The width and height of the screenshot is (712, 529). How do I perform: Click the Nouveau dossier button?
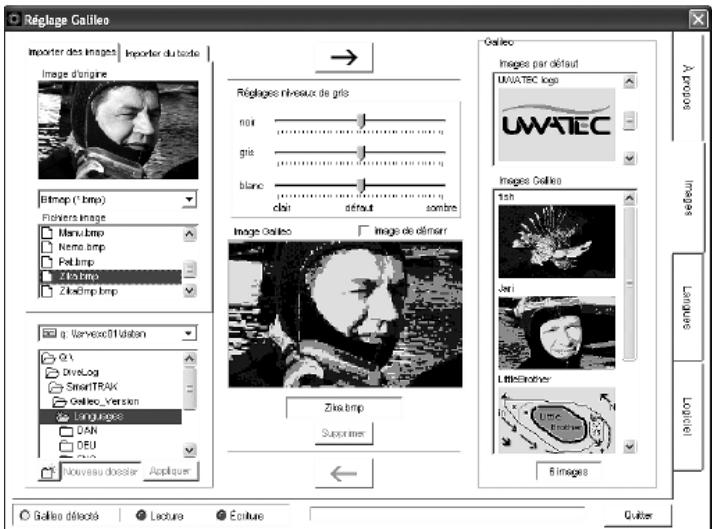coord(100,471)
